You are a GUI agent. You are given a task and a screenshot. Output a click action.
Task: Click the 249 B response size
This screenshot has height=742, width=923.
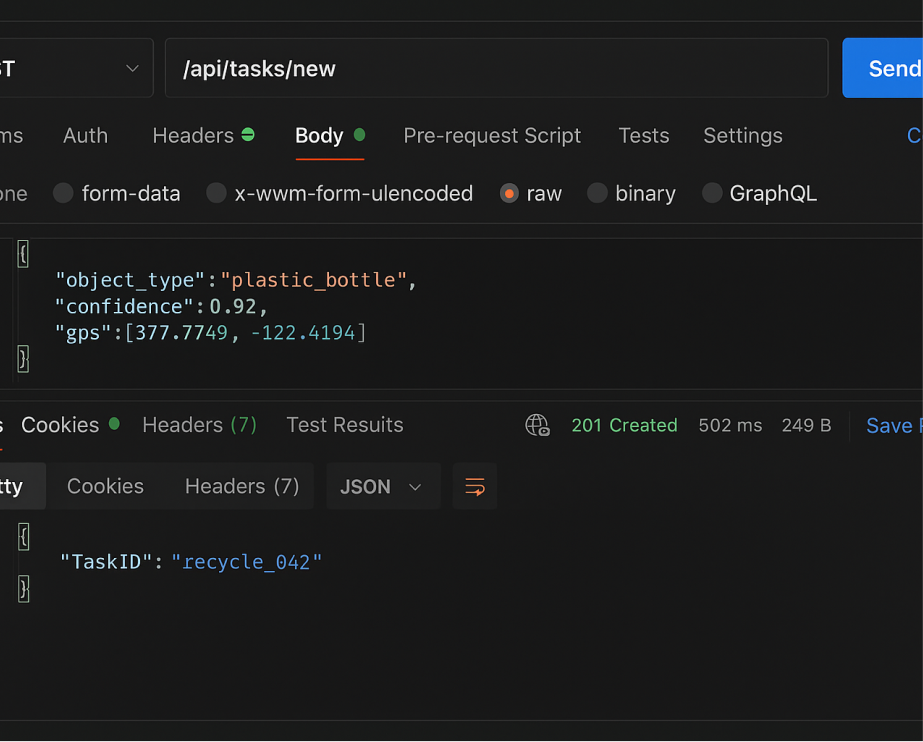806,425
